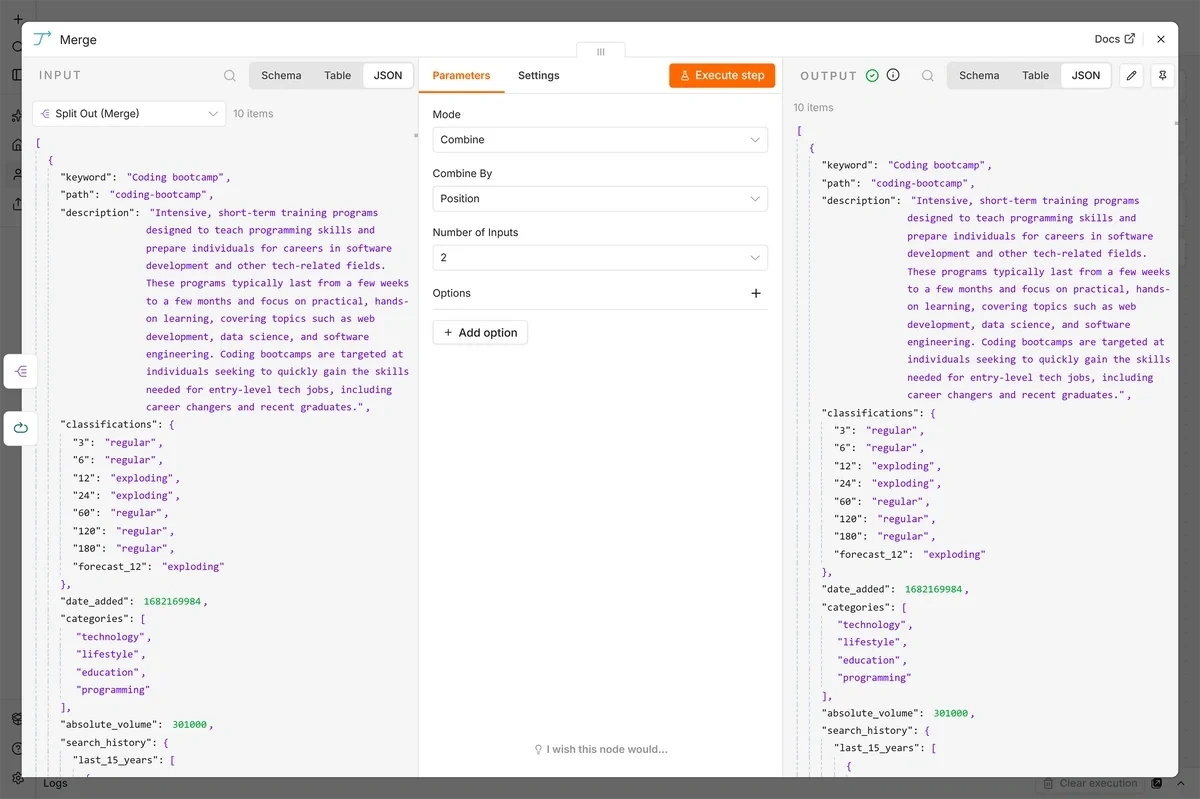1200x799 pixels.
Task: Open the Mode dropdown showing Combine
Action: click(x=600, y=140)
